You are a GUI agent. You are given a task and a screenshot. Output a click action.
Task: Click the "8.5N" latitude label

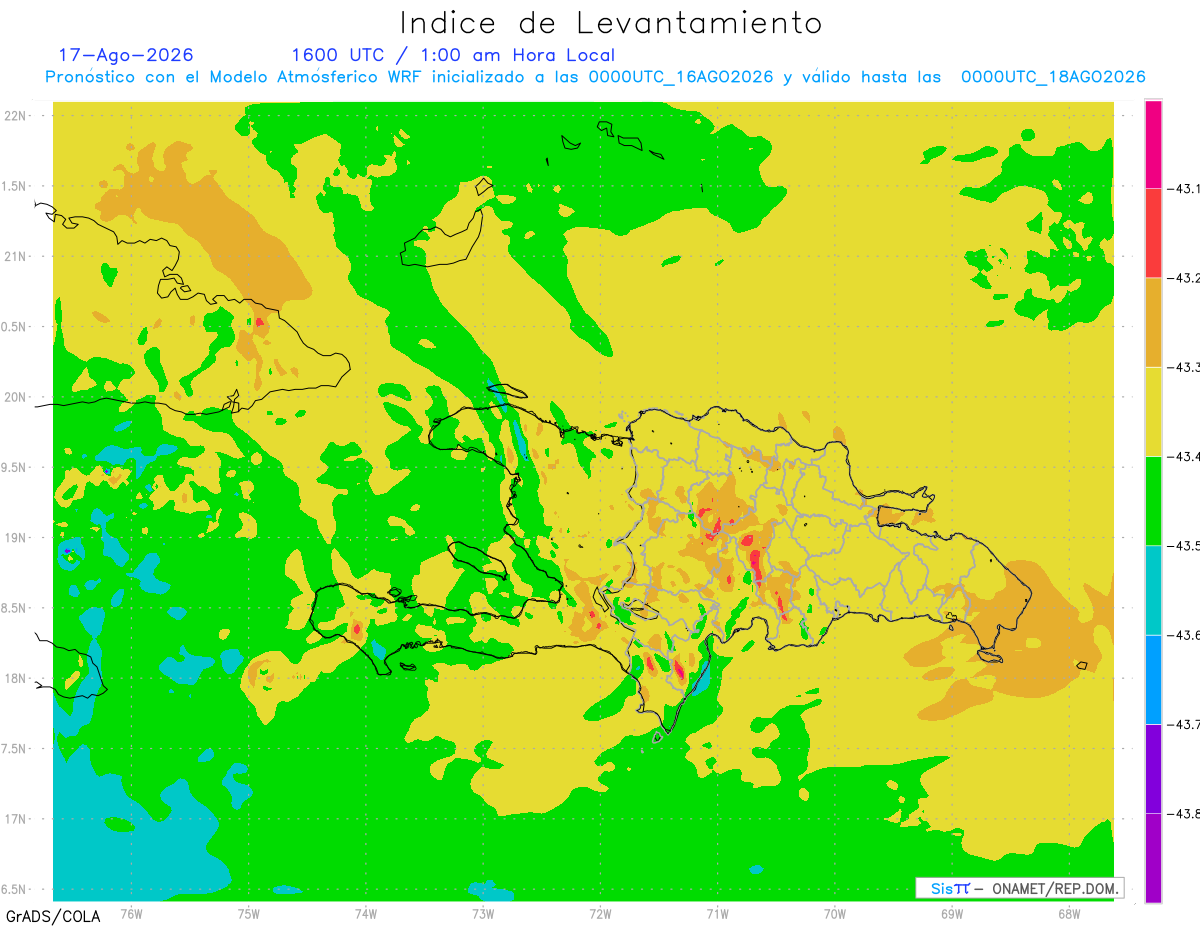[x=15, y=608]
